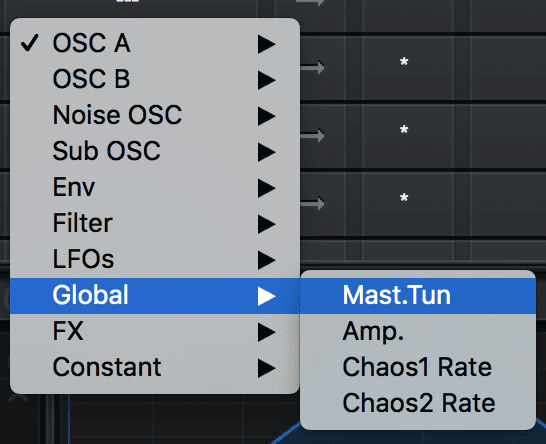Click the disclosure arrow next to OSC A
This screenshot has height=444, width=546.
pyautogui.click(x=267, y=44)
